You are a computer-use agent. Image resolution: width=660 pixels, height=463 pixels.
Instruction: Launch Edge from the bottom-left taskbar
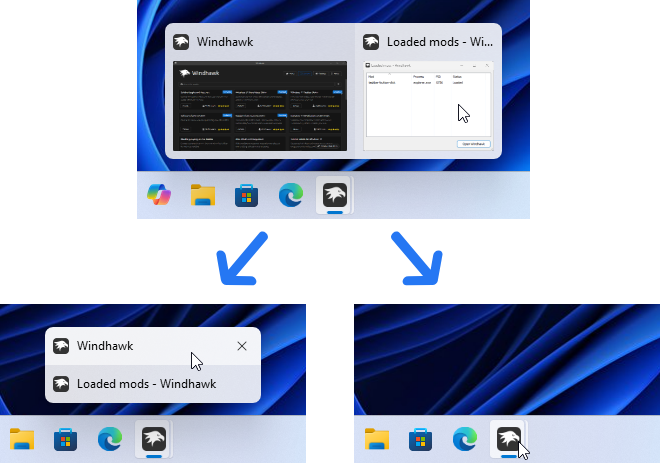(110, 439)
